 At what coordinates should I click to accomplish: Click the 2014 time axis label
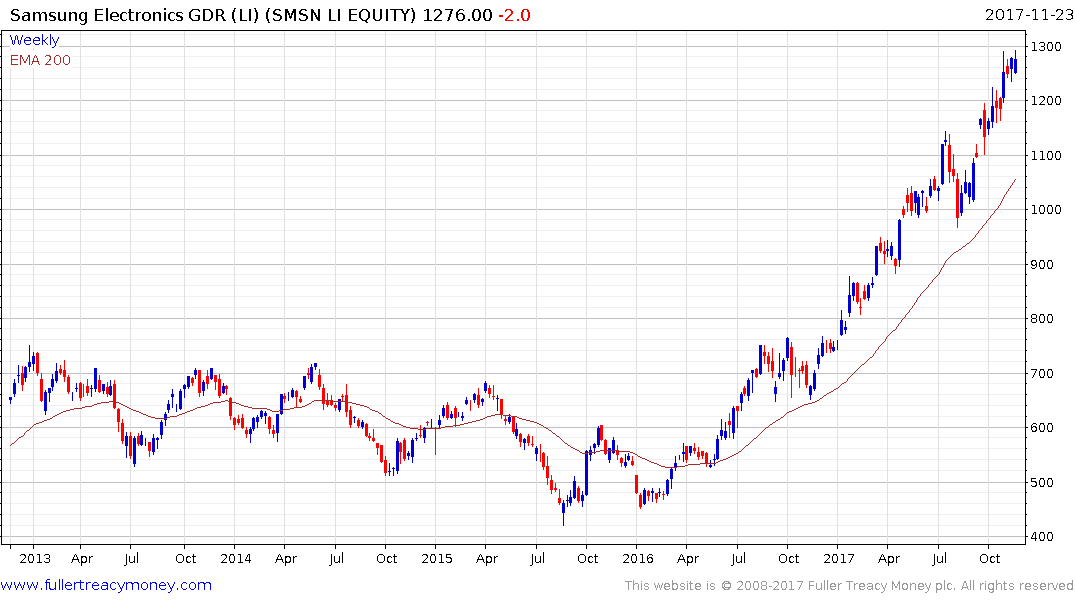point(236,558)
